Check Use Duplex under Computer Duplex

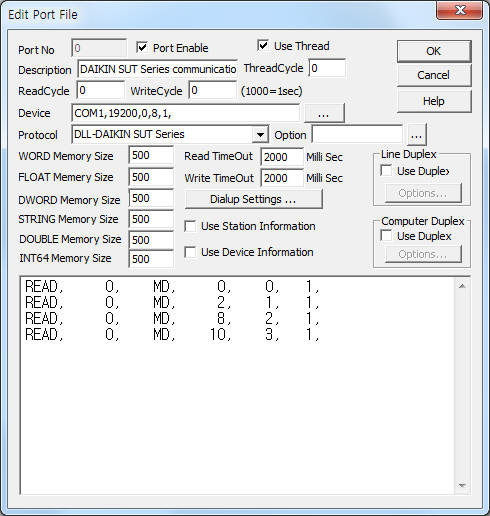click(386, 236)
